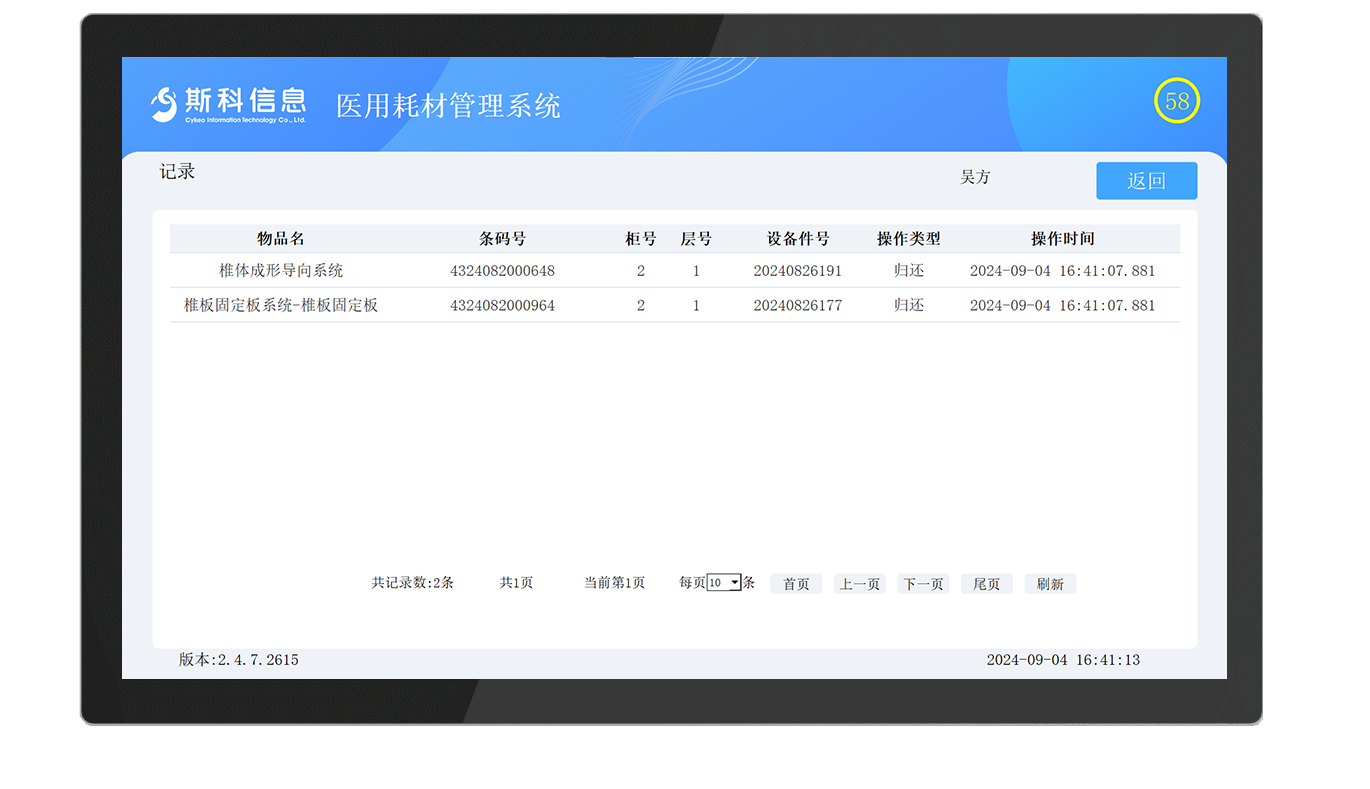Click the 物品名 column header
The image size is (1370, 789).
point(281,239)
